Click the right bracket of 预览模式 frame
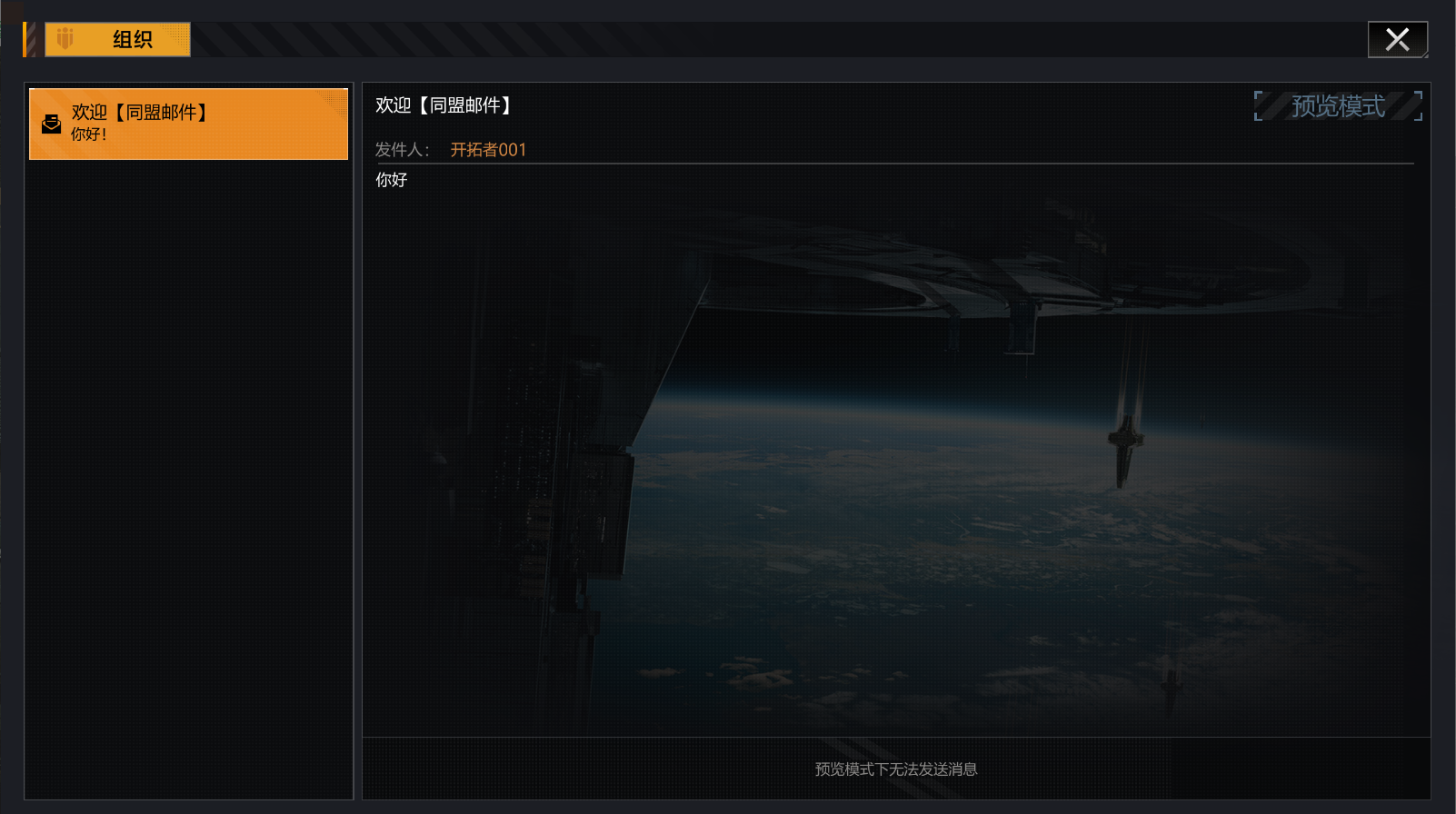1456x814 pixels. coord(1419,105)
